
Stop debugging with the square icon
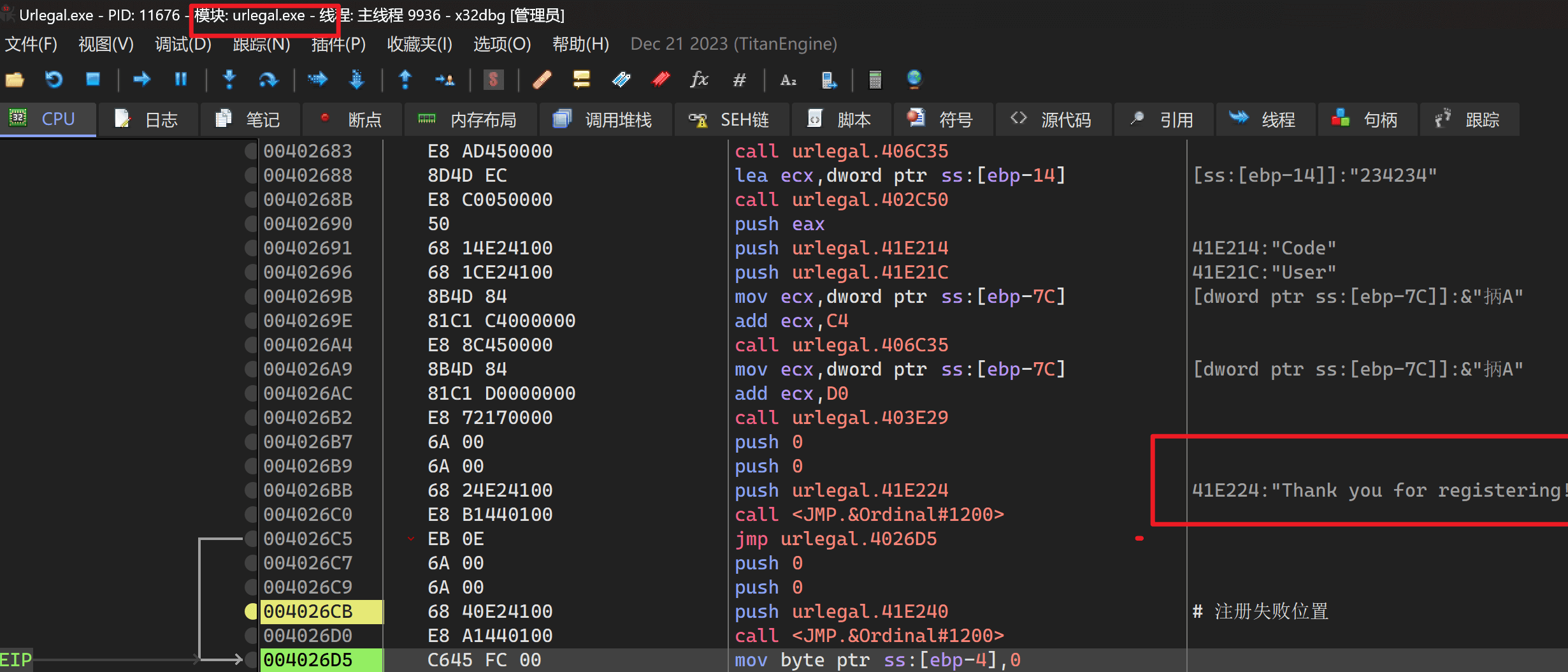[x=93, y=79]
